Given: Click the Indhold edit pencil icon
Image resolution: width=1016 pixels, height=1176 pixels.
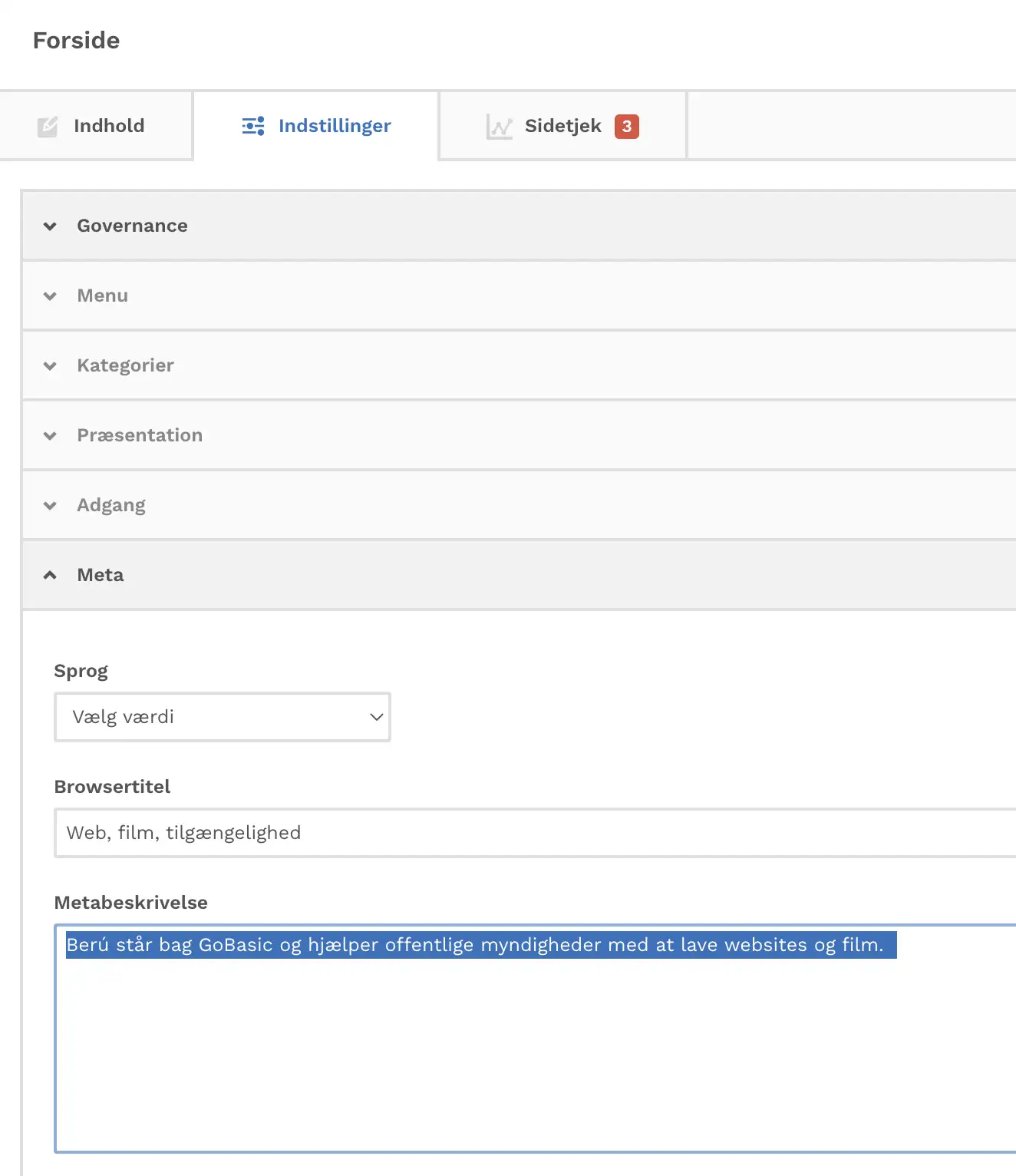Looking at the screenshot, I should [48, 126].
